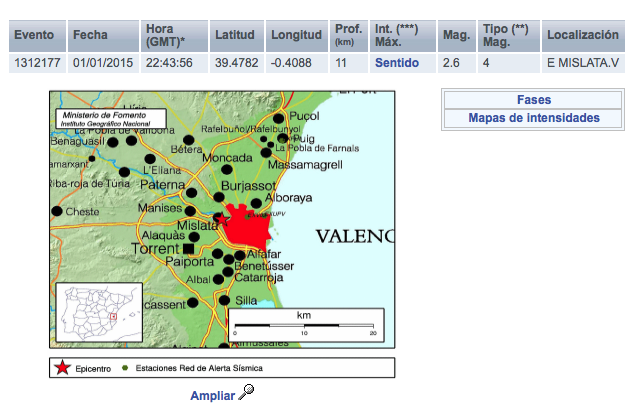Click the Catarroja label on map

(x=258, y=278)
